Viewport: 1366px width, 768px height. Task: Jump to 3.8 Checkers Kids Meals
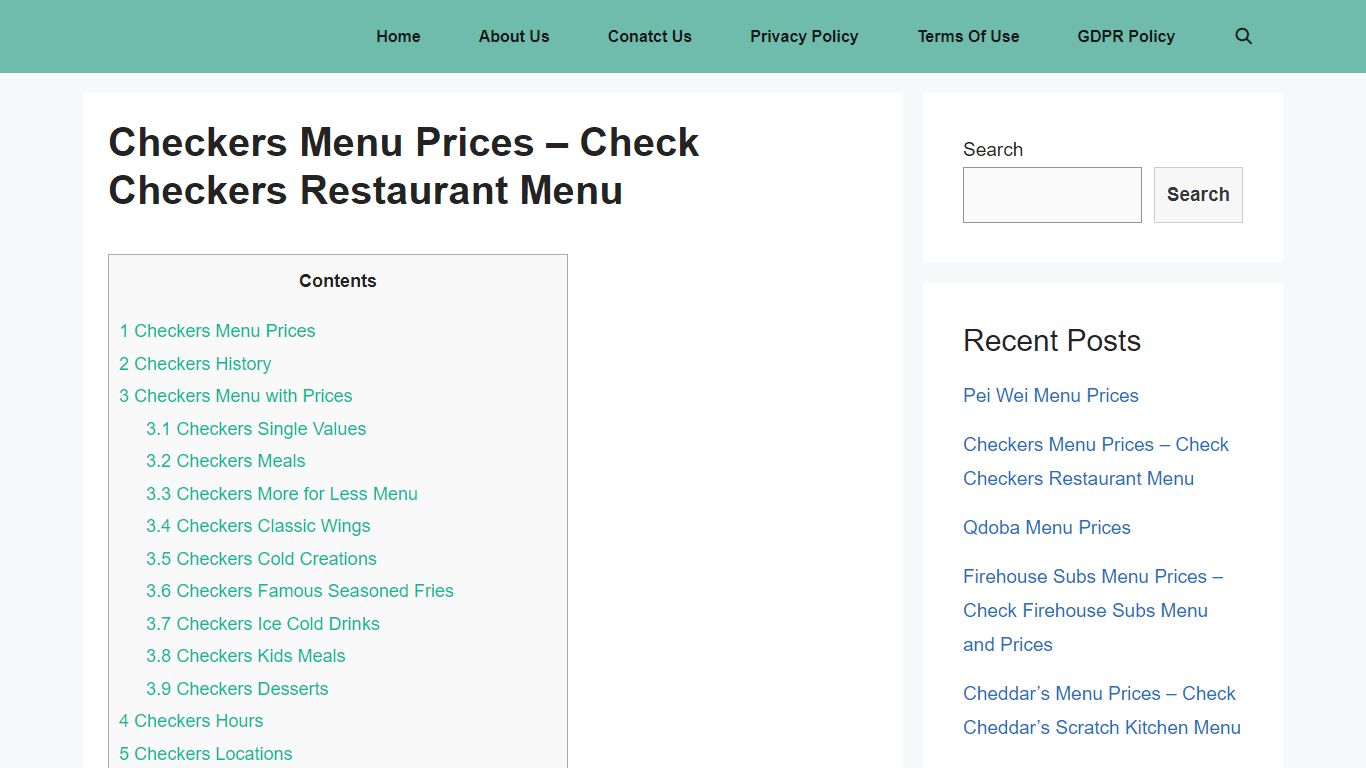point(246,656)
